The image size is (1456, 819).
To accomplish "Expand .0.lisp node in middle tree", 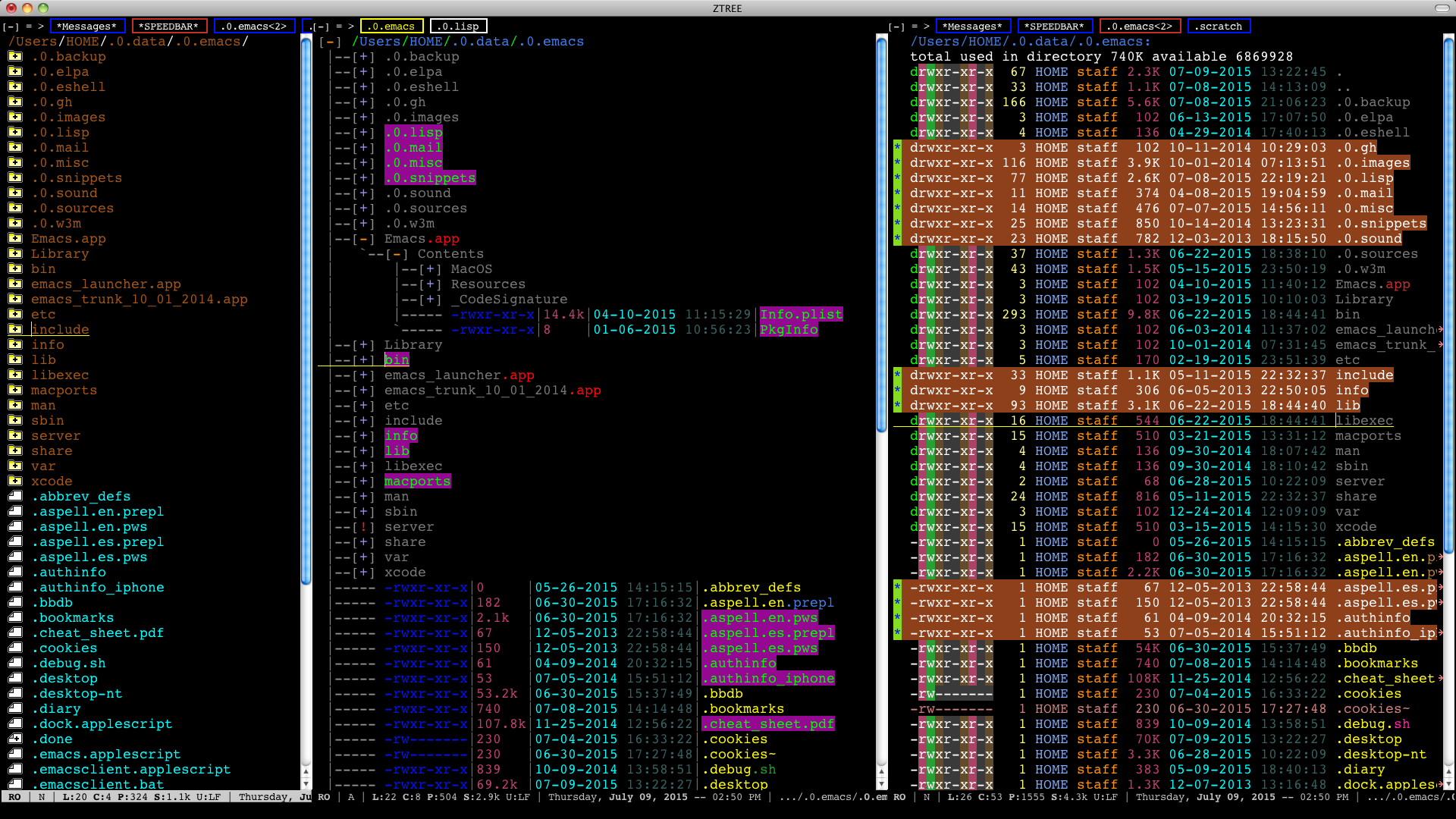I will pyautogui.click(x=364, y=133).
